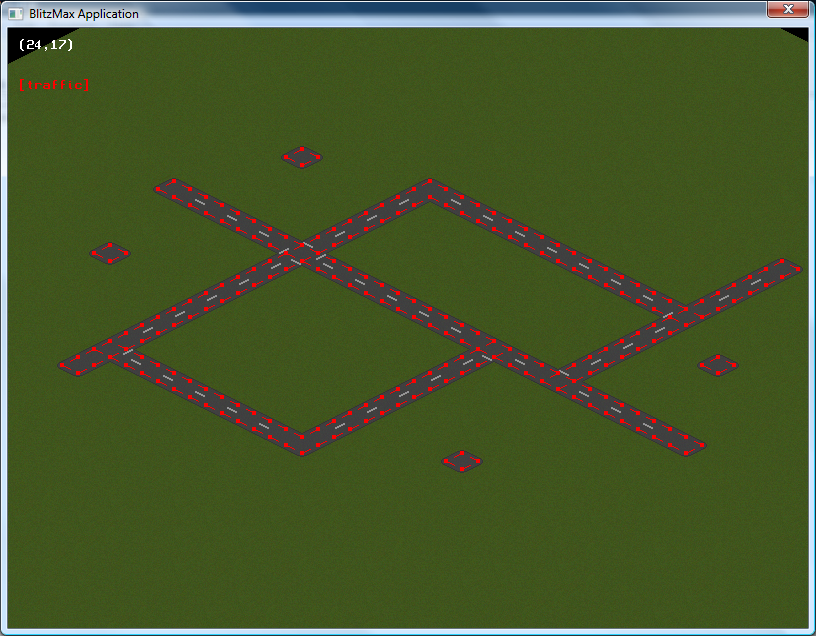Image resolution: width=816 pixels, height=636 pixels.
Task: Close the BlitzMax Application window
Action: (x=788, y=9)
